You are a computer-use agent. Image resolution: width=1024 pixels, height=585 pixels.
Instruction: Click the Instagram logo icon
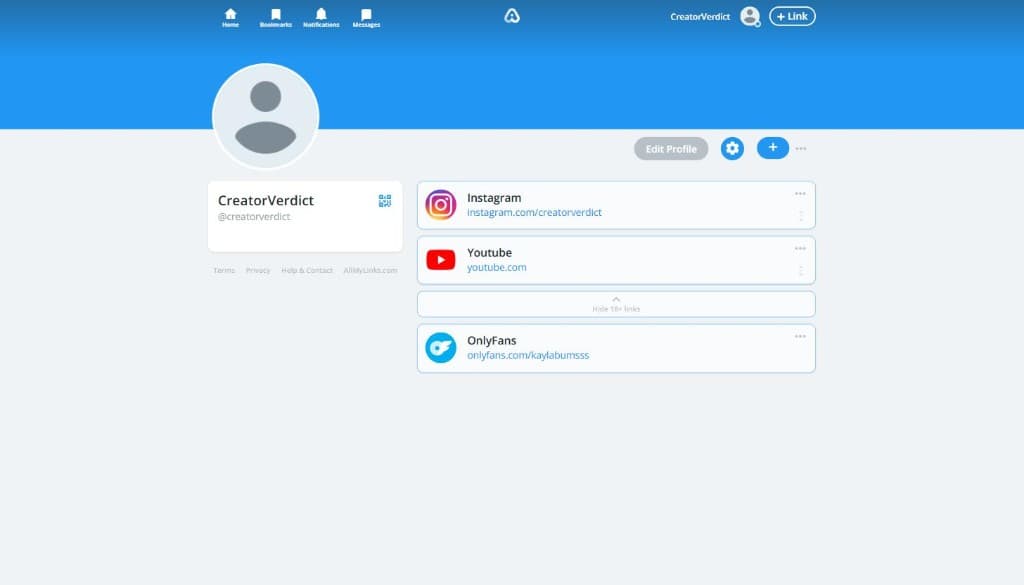[x=441, y=205]
